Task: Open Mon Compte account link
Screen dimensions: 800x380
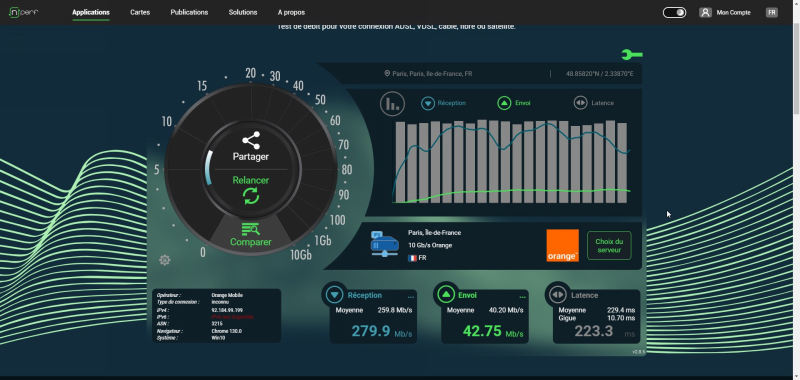Action: (x=725, y=12)
